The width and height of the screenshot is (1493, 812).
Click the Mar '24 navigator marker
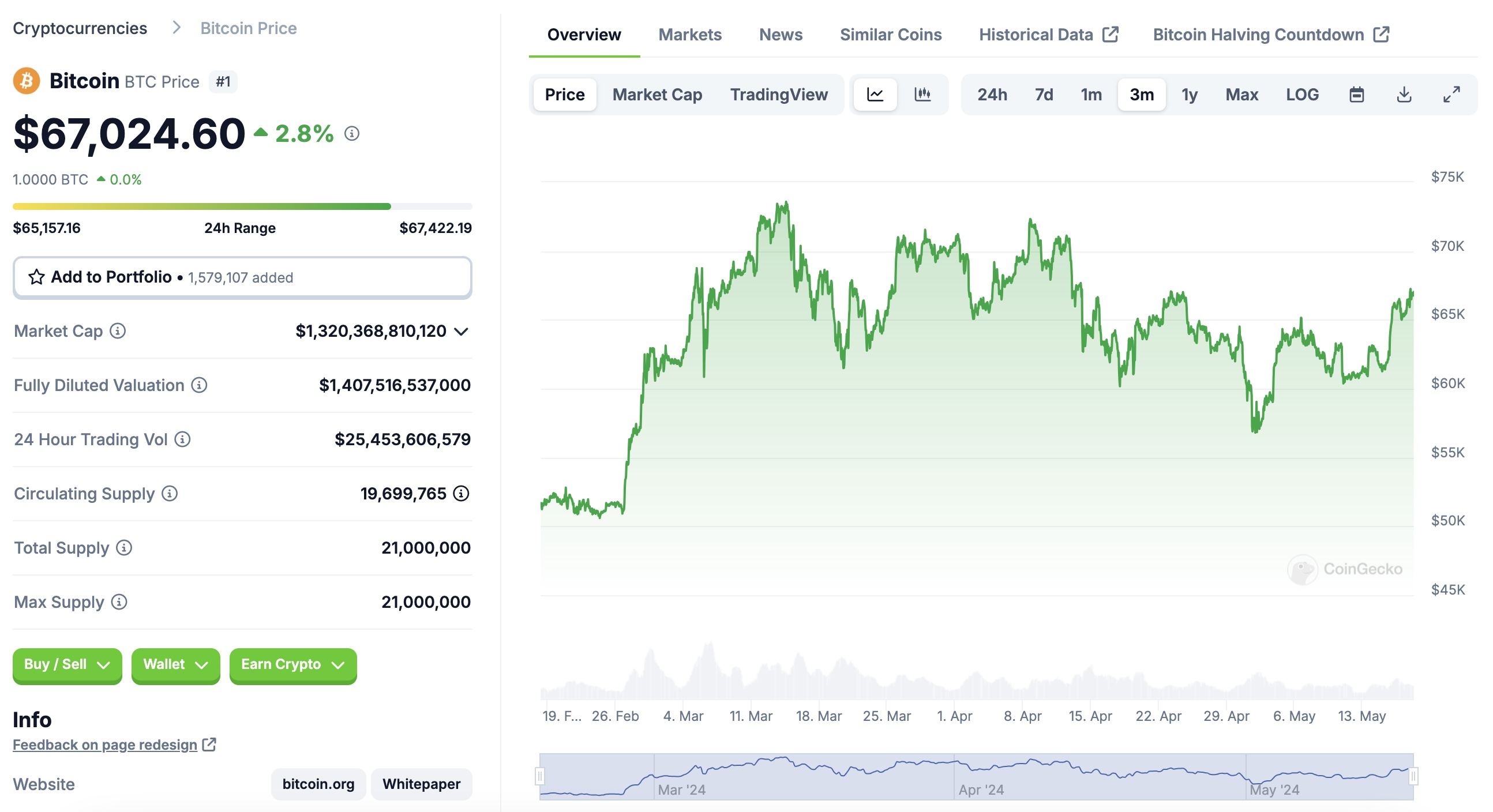pyautogui.click(x=681, y=790)
